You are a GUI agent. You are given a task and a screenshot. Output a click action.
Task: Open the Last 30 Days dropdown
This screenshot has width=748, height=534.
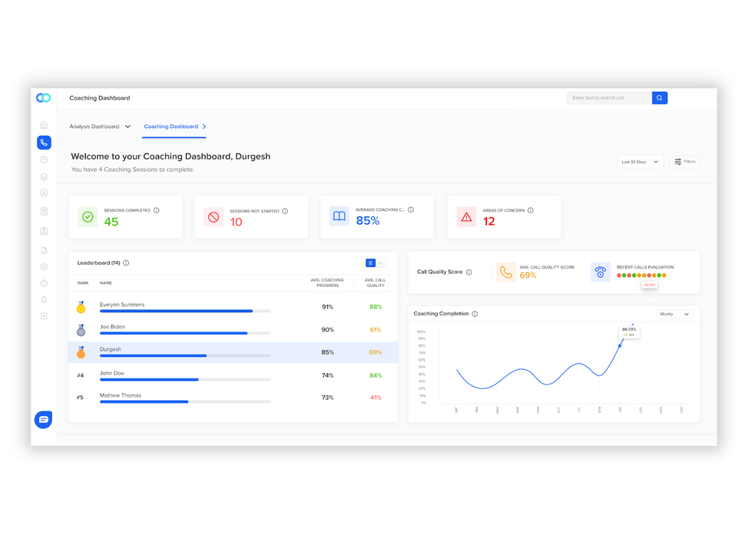click(640, 161)
